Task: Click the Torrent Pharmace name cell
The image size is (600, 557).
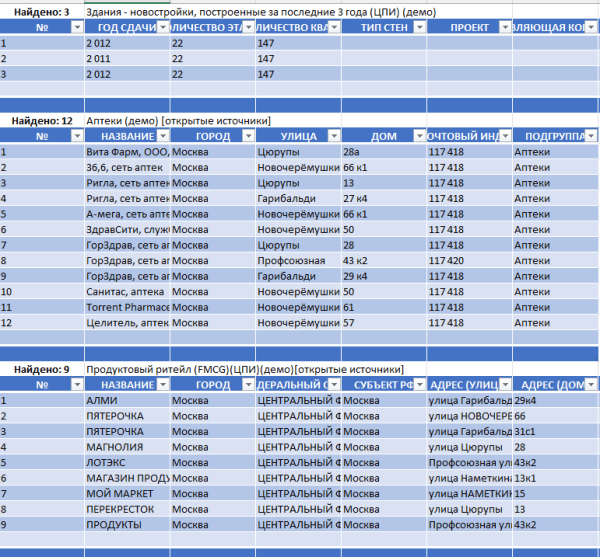Action: point(126,308)
